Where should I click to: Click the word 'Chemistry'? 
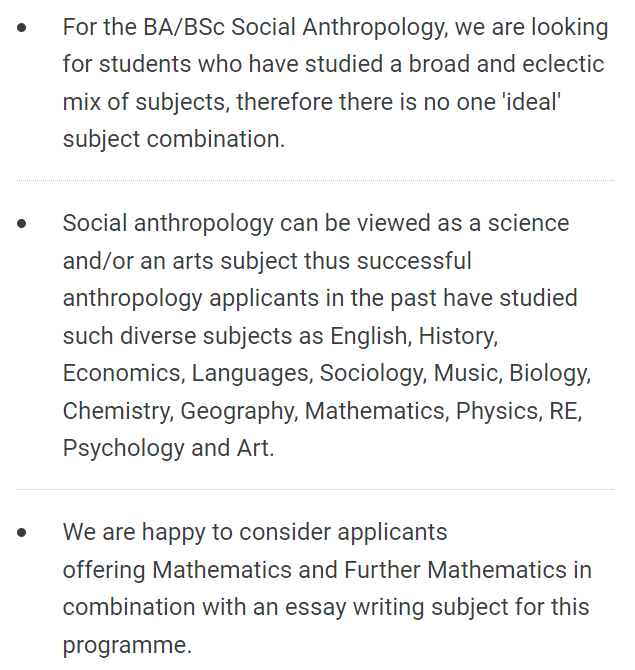pos(116,410)
